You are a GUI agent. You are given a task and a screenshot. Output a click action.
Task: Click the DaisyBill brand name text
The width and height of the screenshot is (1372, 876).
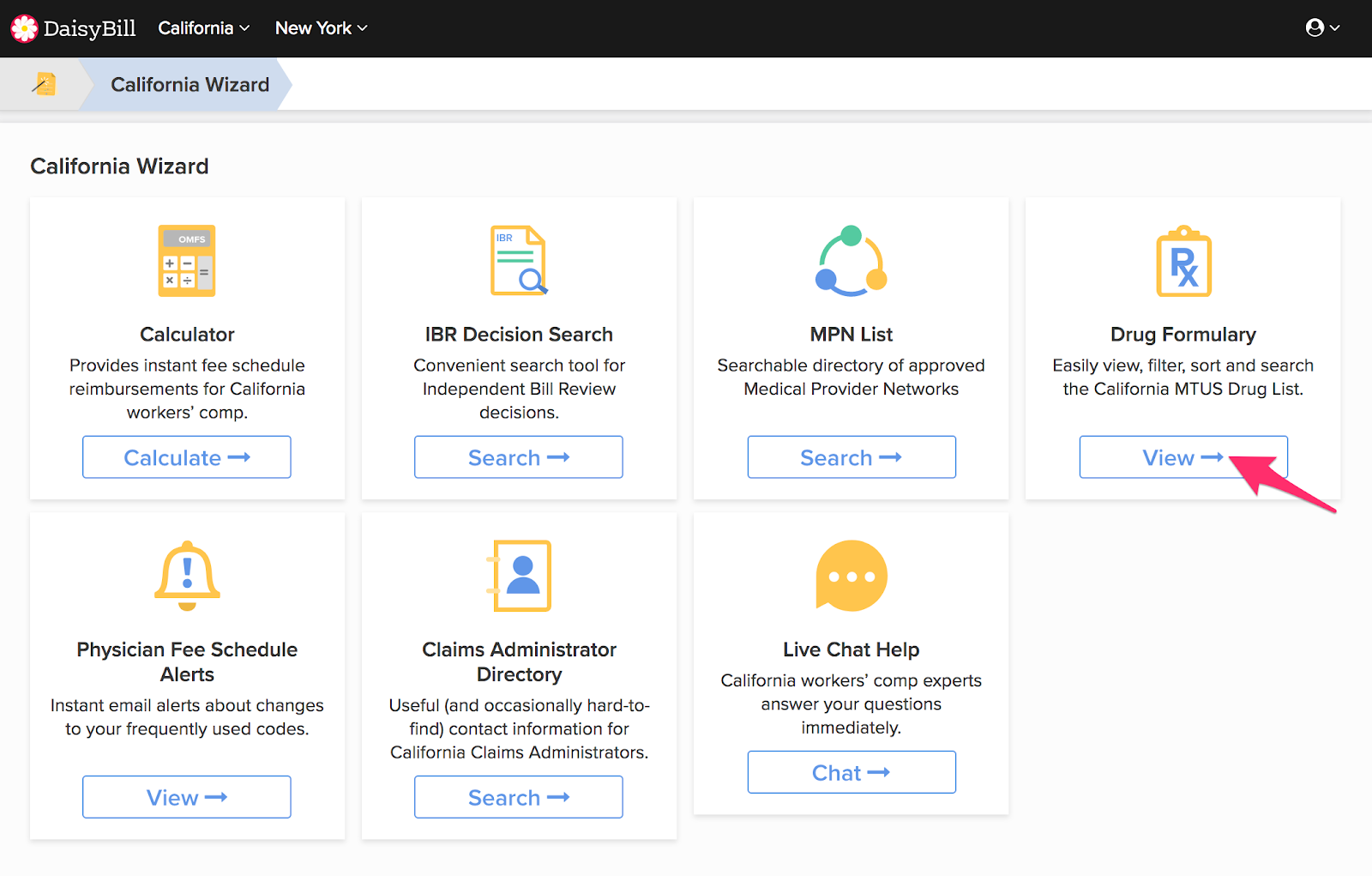[x=90, y=28]
